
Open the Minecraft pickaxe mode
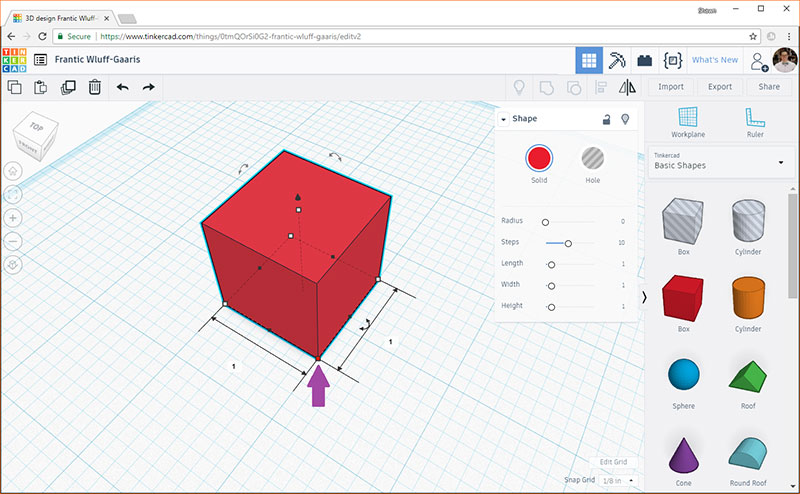pos(617,60)
